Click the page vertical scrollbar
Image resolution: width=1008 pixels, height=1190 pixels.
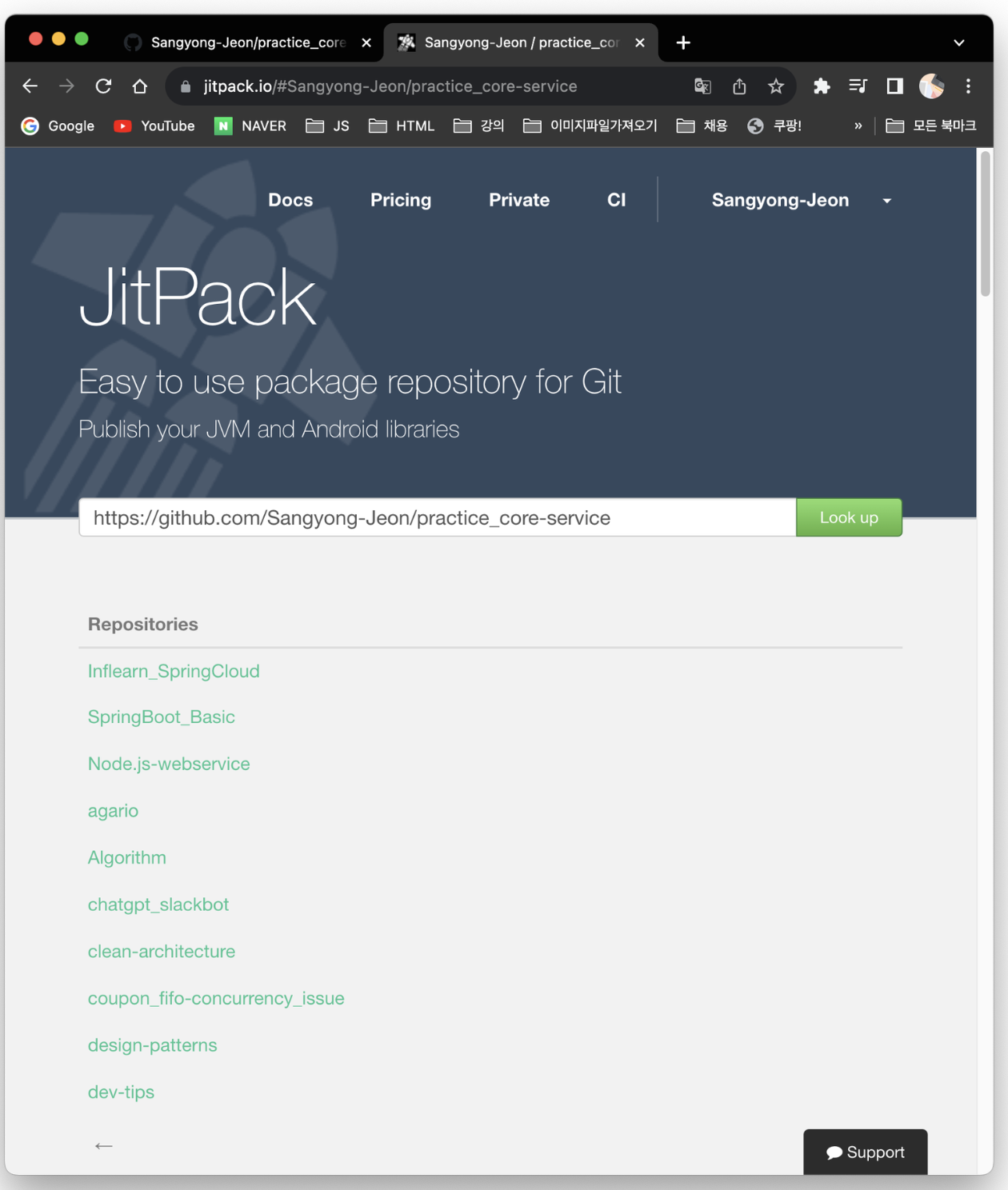click(x=986, y=224)
